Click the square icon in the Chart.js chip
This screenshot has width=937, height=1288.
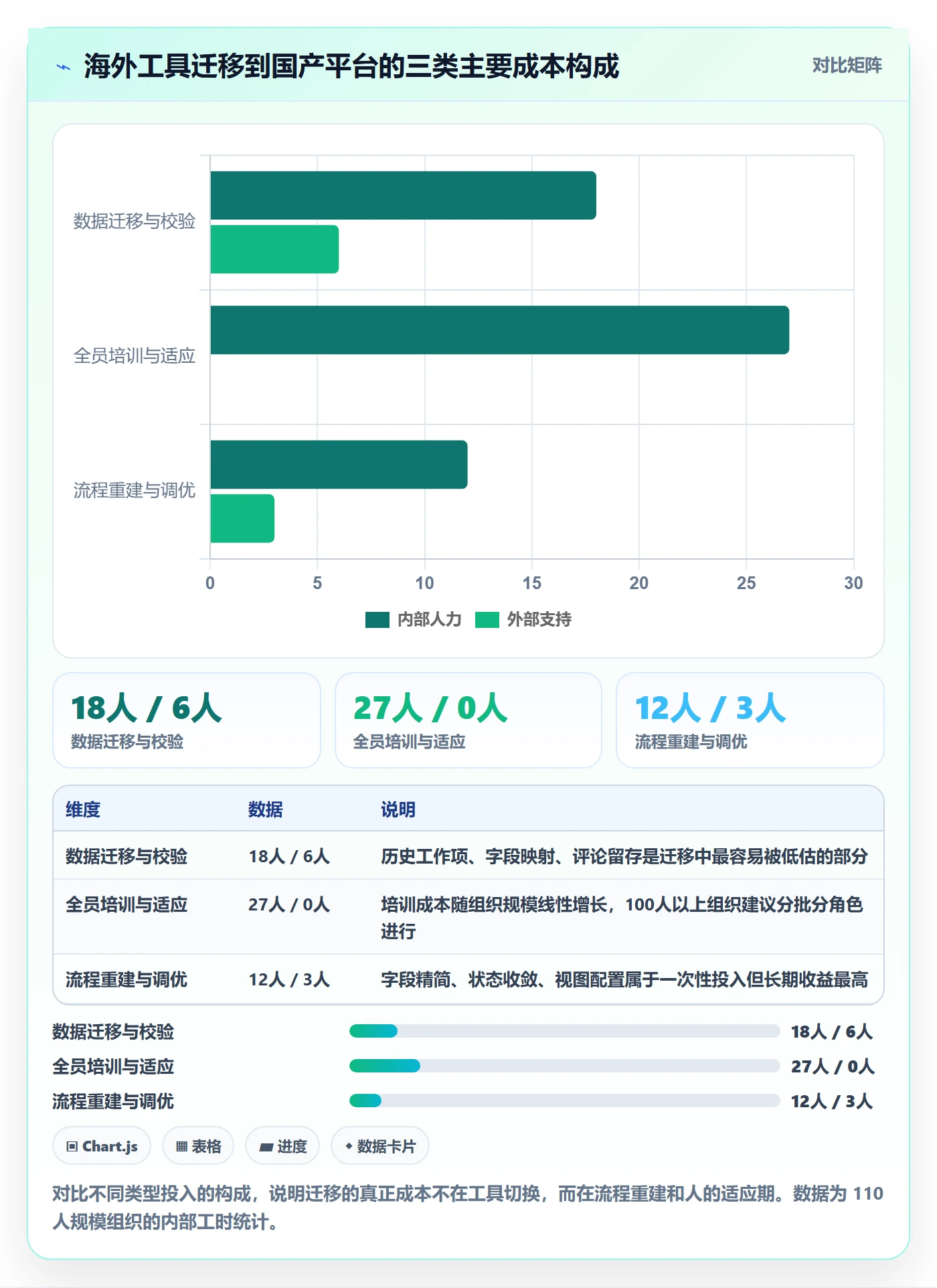click(72, 1147)
